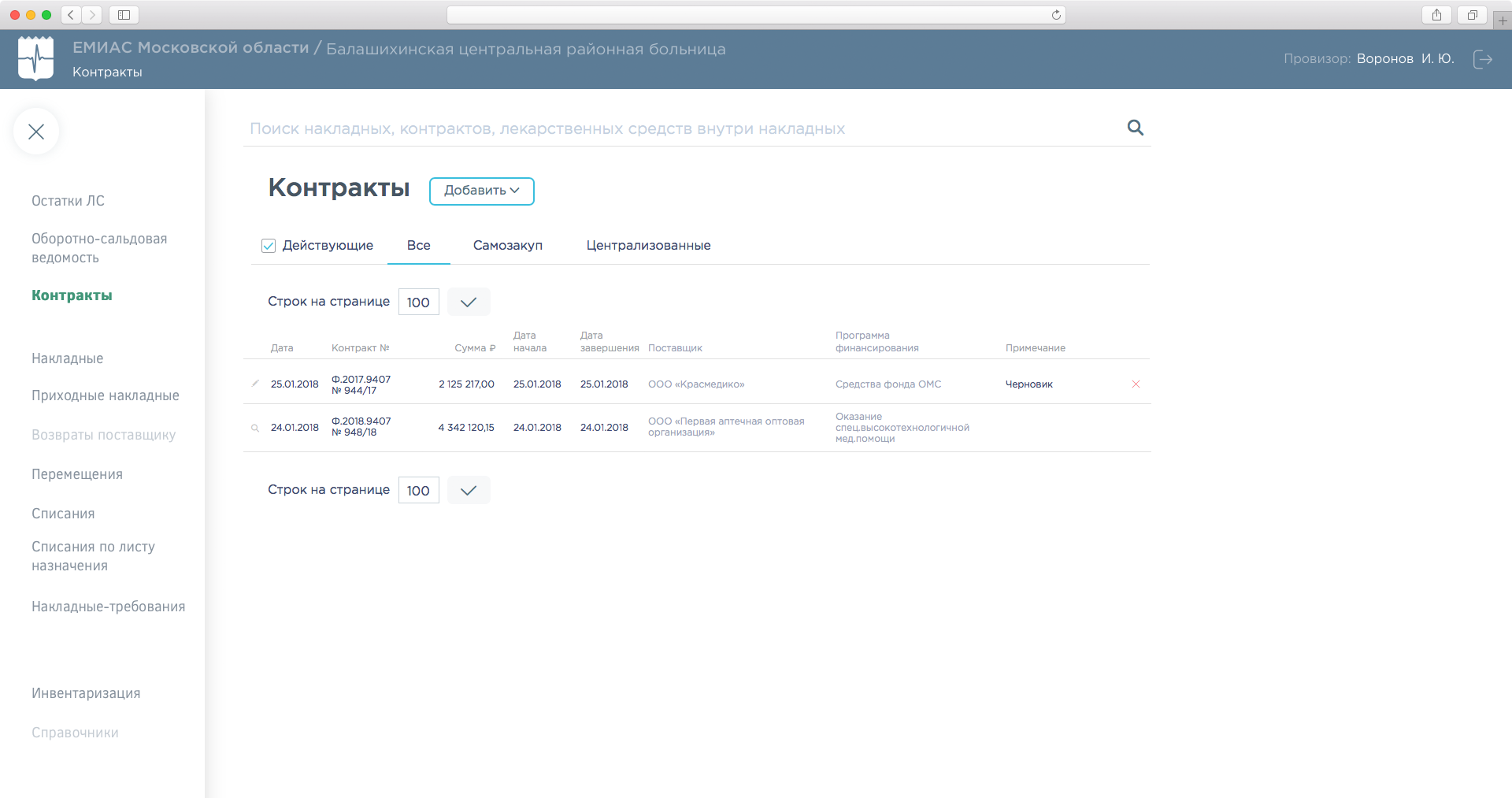Click the Средства фонда ОМС cell

[888, 384]
